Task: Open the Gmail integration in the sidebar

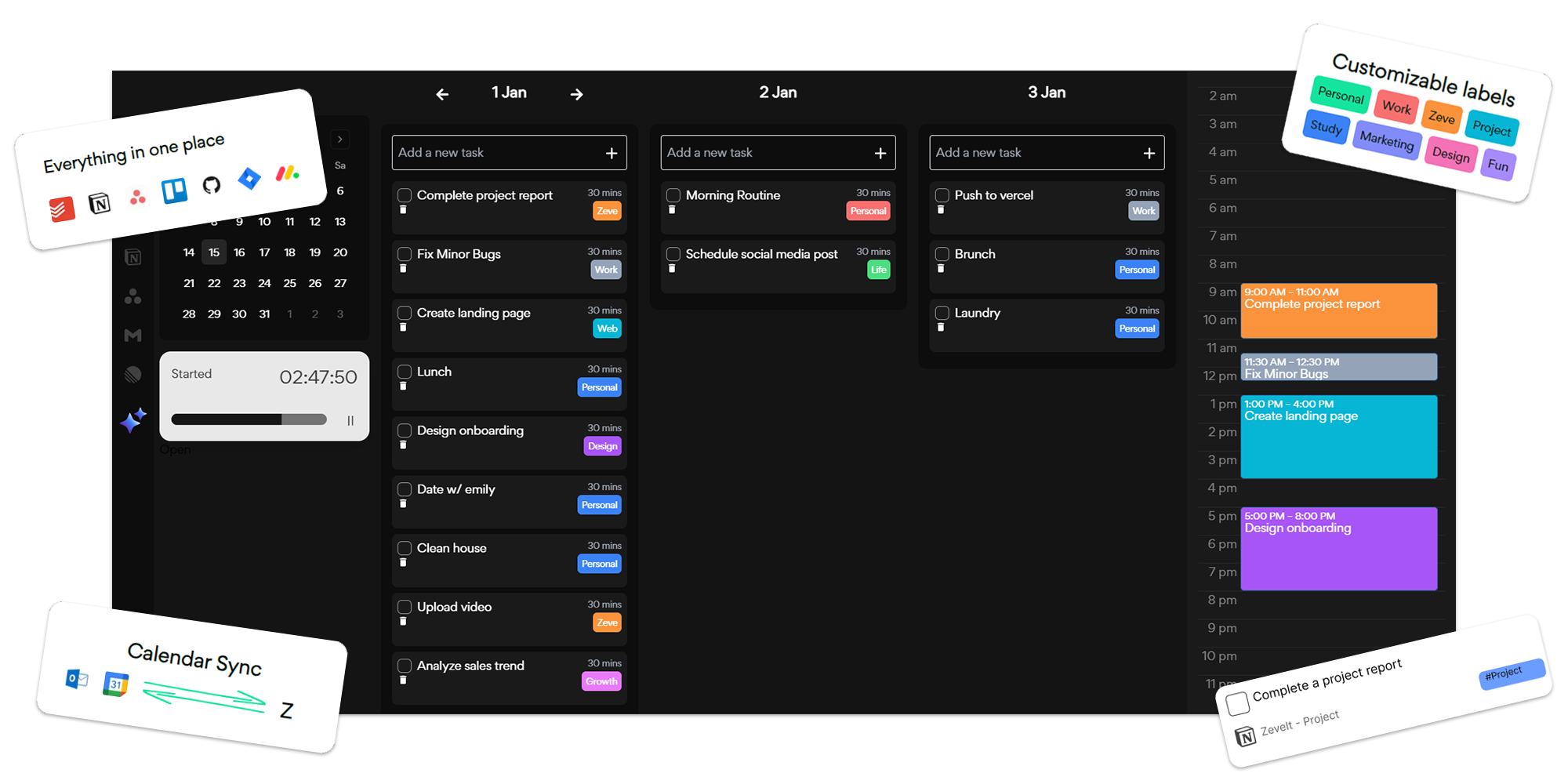Action: [133, 336]
